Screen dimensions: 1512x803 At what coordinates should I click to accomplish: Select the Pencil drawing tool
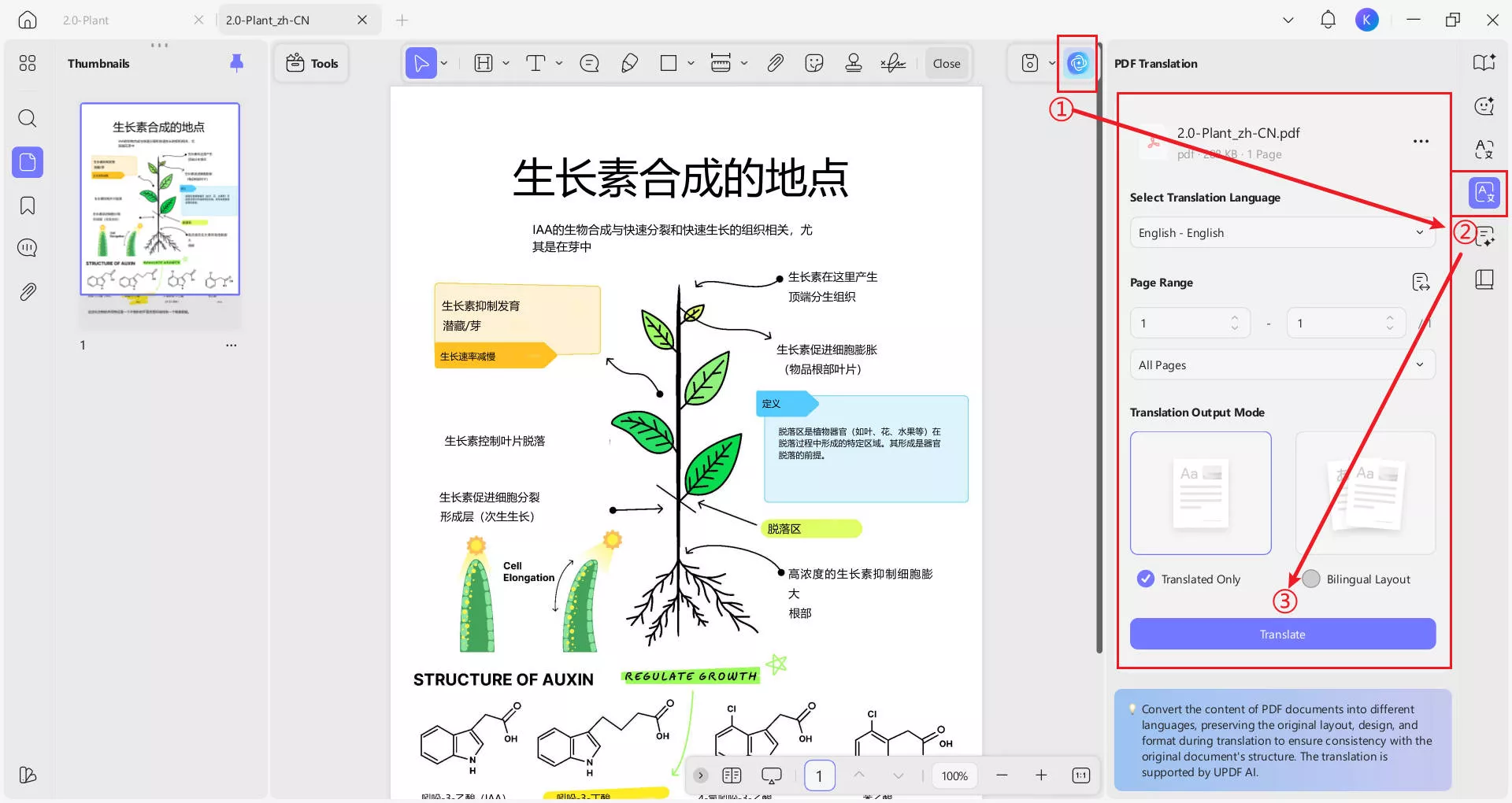[x=629, y=63]
